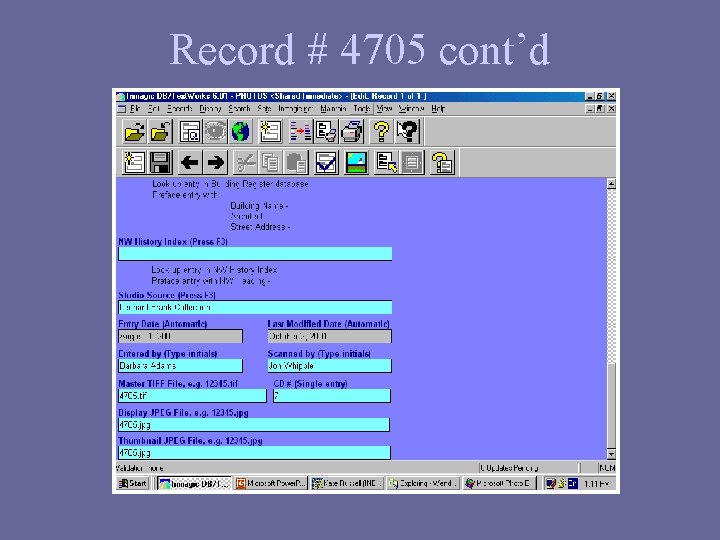Image resolution: width=720 pixels, height=540 pixels.
Task: Click the printer icon
Action: coord(352,132)
